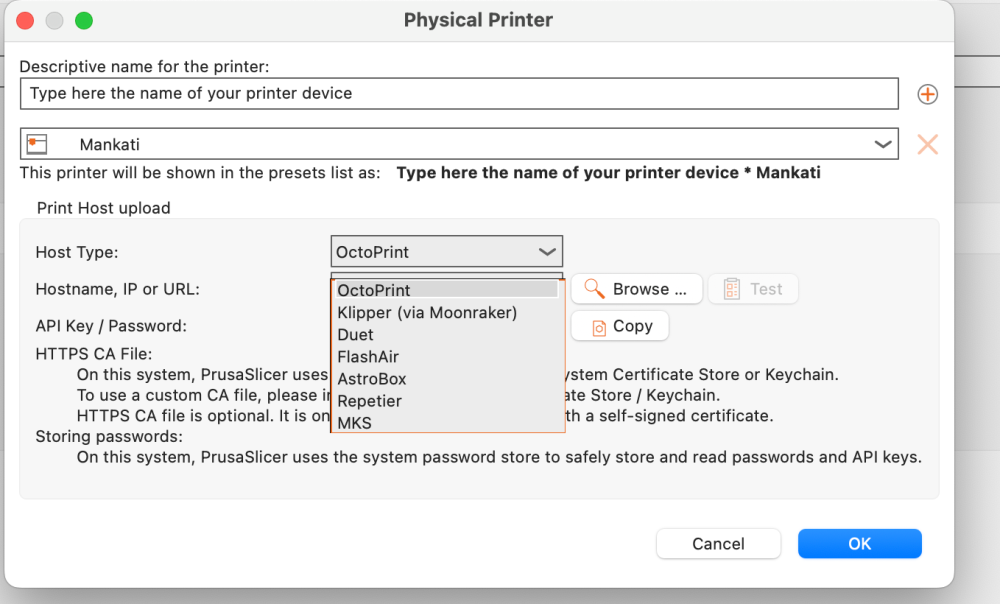The height and width of the screenshot is (604, 1000).
Task: Click the magnifier icon on Browse button
Action: [595, 289]
